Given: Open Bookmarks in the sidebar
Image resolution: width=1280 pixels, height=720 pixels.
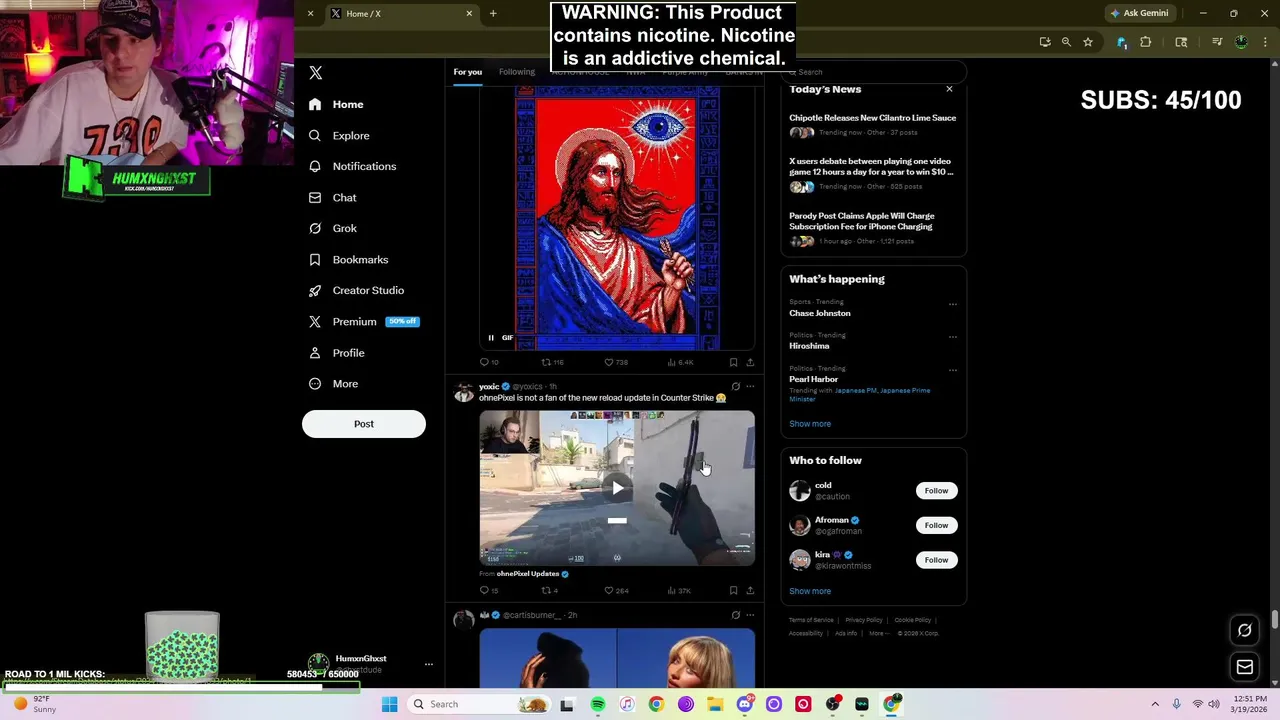Looking at the screenshot, I should pyautogui.click(x=349, y=259).
